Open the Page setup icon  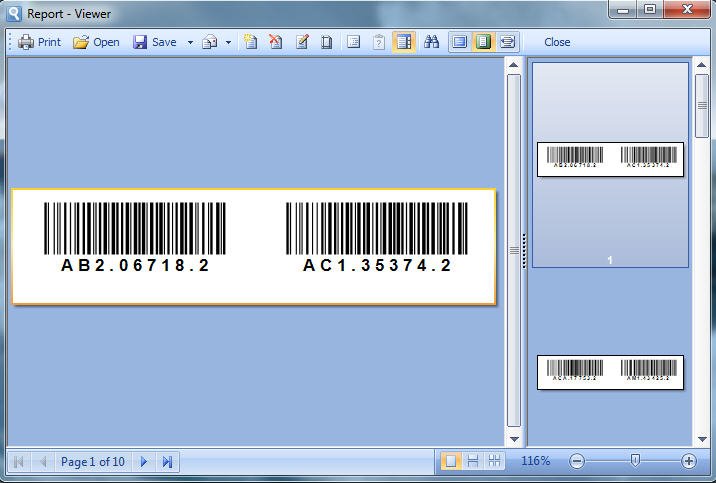tap(326, 42)
